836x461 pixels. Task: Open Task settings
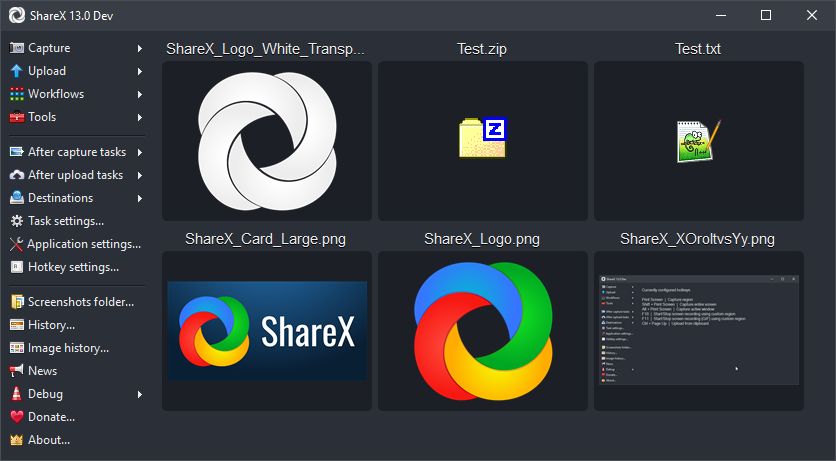(65, 221)
